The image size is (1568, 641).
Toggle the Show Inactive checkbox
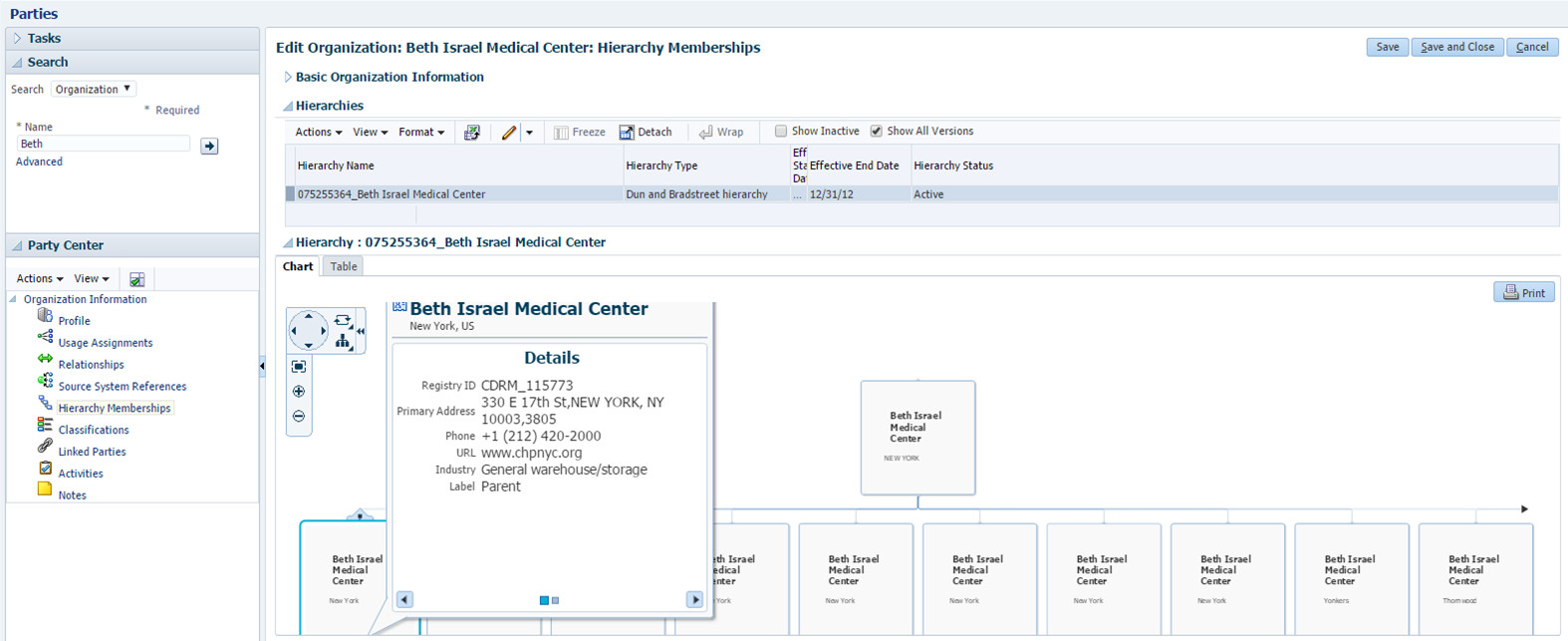point(781,132)
